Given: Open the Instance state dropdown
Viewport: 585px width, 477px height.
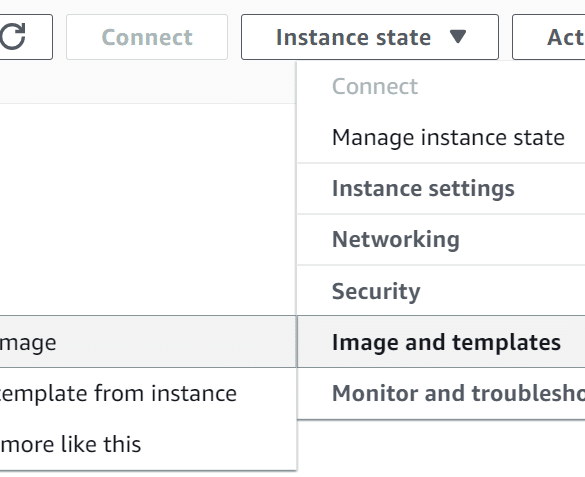Looking at the screenshot, I should point(370,37).
